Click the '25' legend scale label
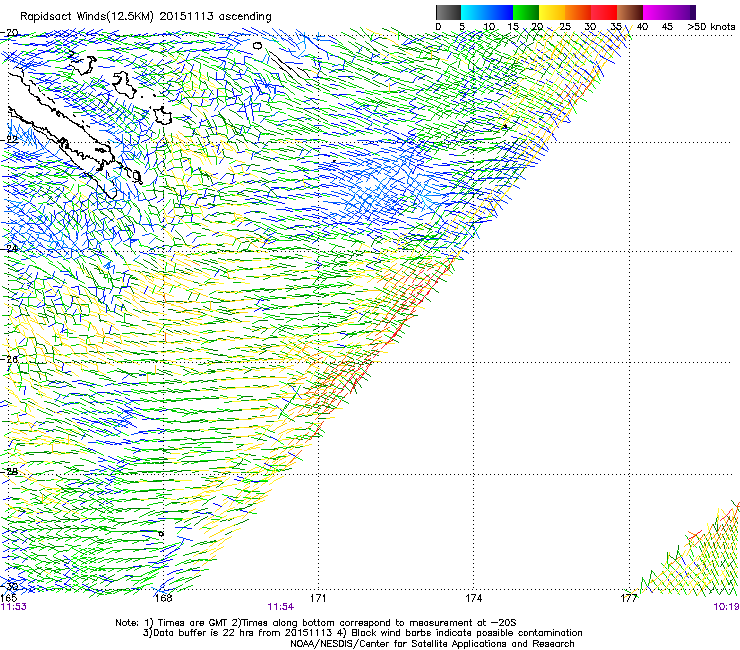Screen dimensions: 740x650 (564, 27)
